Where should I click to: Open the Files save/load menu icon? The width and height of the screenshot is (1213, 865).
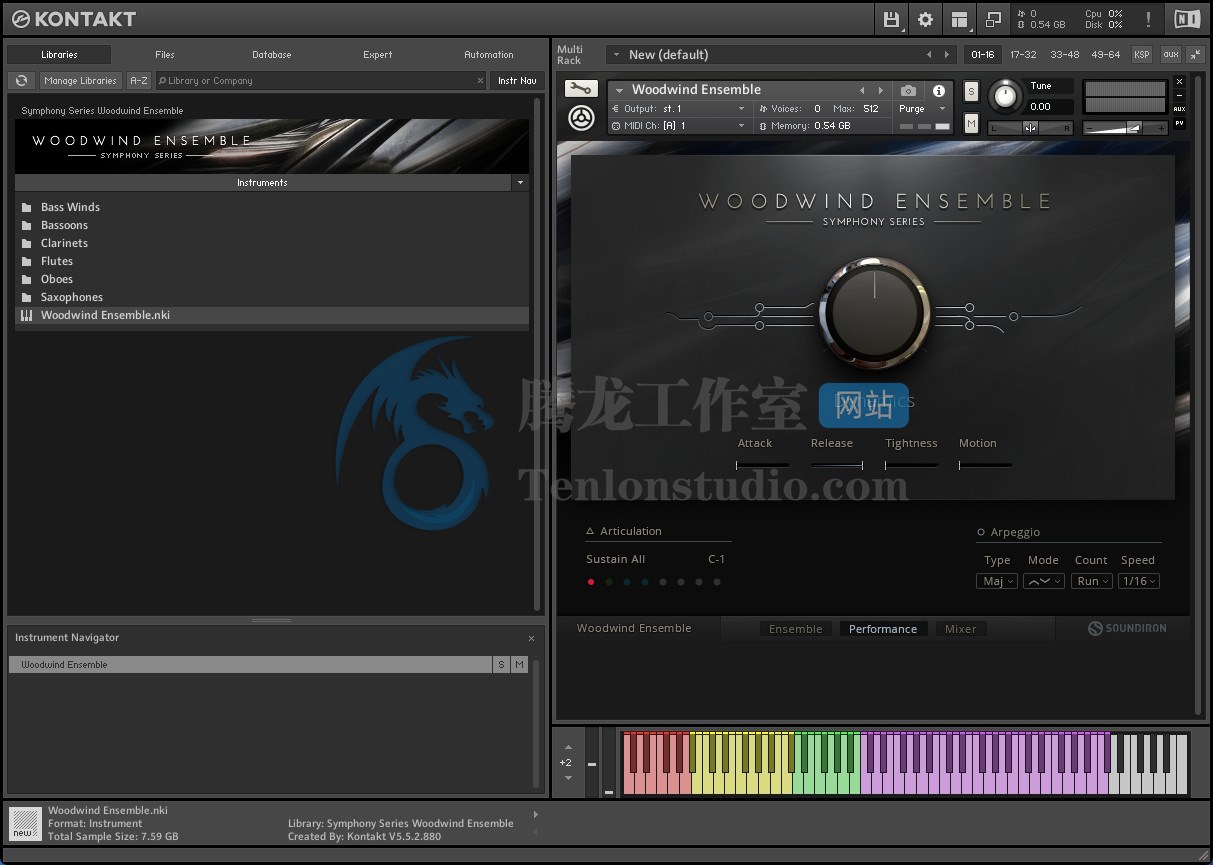pos(891,19)
